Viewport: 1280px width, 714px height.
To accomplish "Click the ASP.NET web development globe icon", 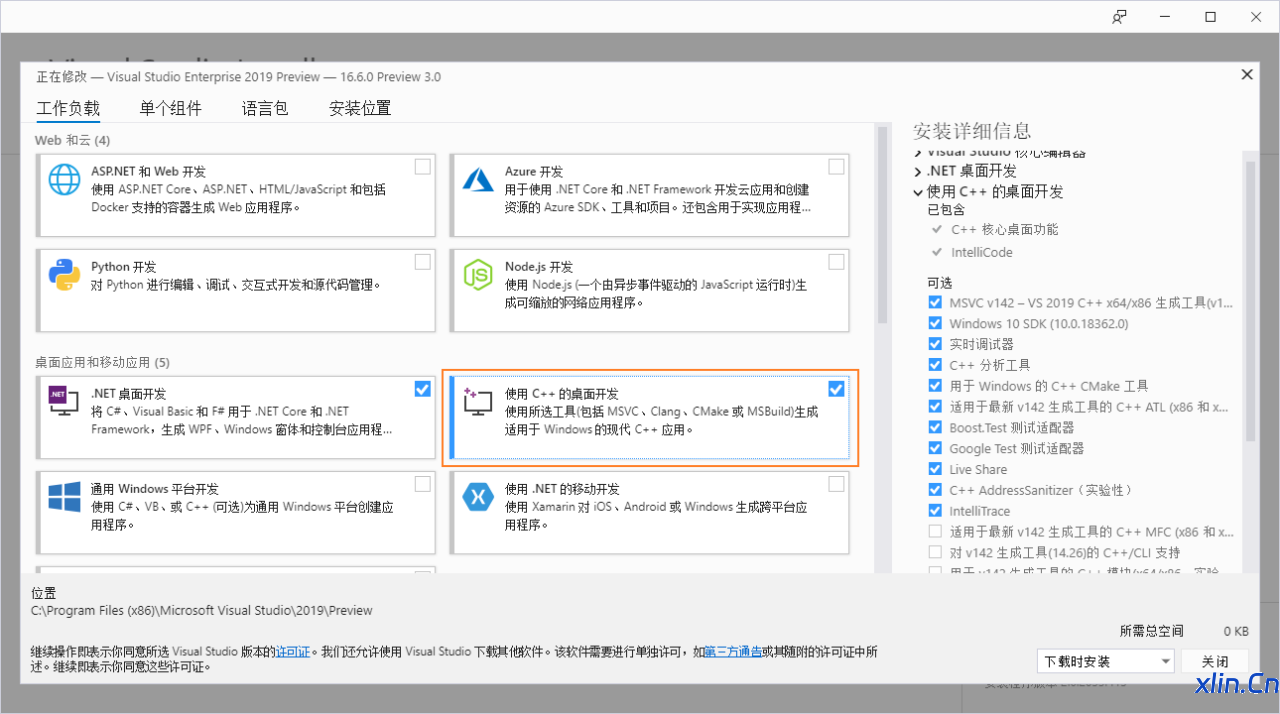I will [x=65, y=180].
